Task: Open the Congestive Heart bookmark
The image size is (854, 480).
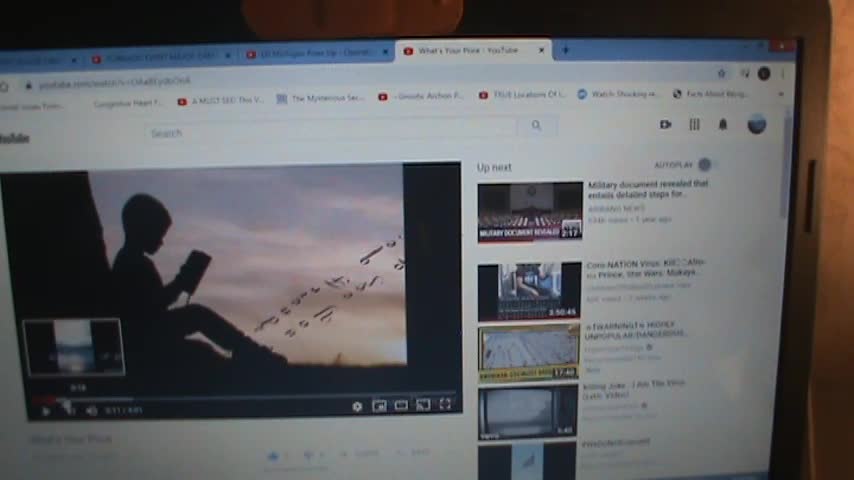Action: coord(127,103)
